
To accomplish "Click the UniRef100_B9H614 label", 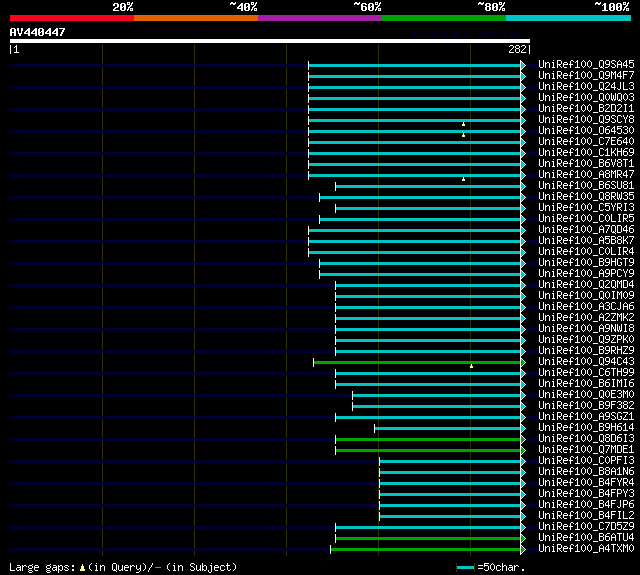I will (x=586, y=428).
